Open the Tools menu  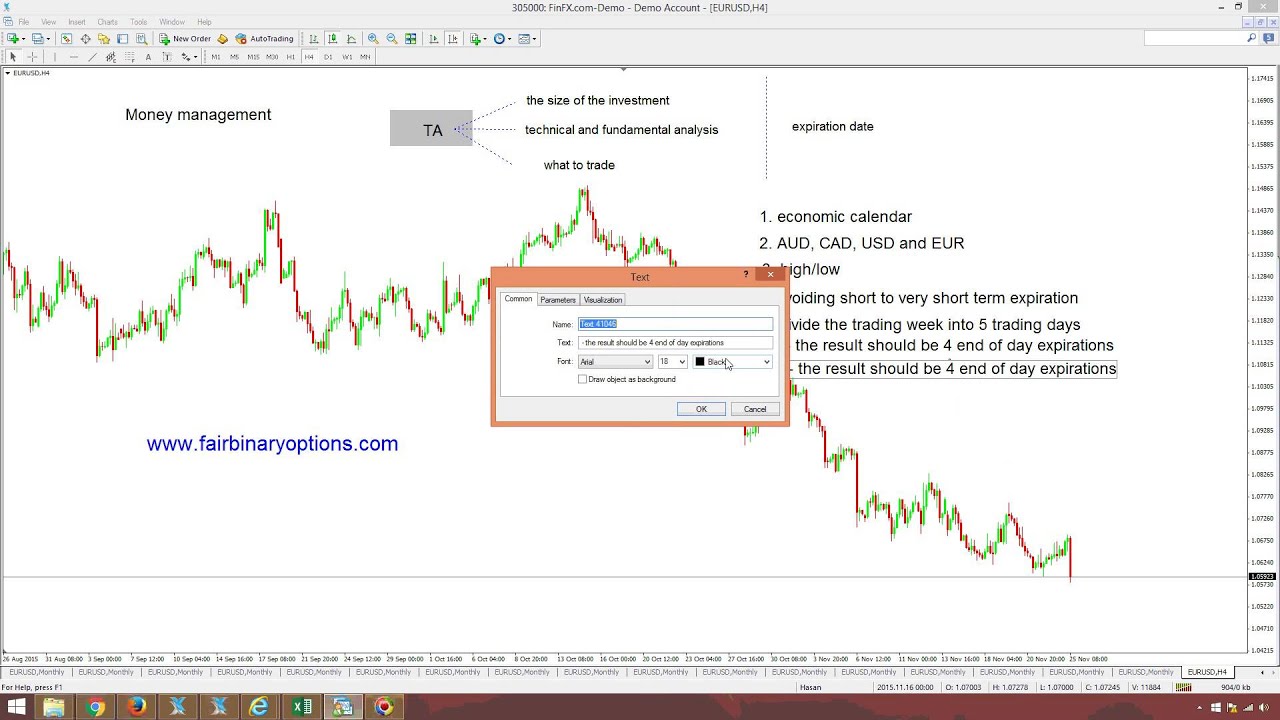point(138,22)
